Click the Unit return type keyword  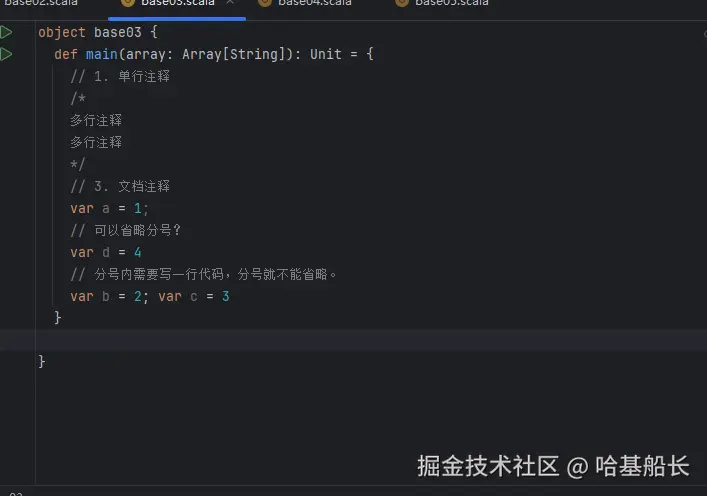pos(326,54)
